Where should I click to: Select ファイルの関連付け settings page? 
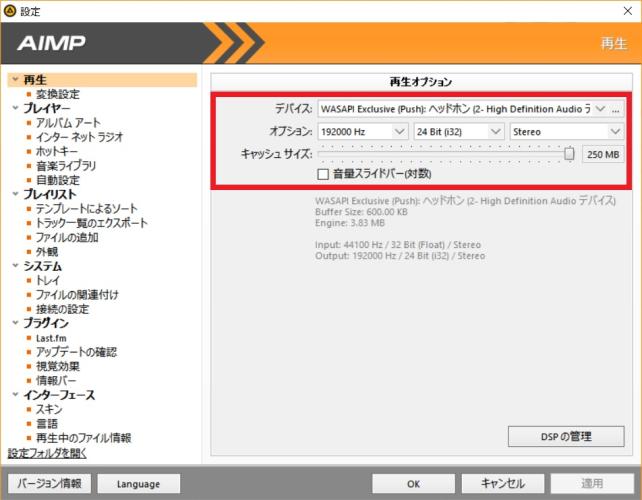[77, 294]
